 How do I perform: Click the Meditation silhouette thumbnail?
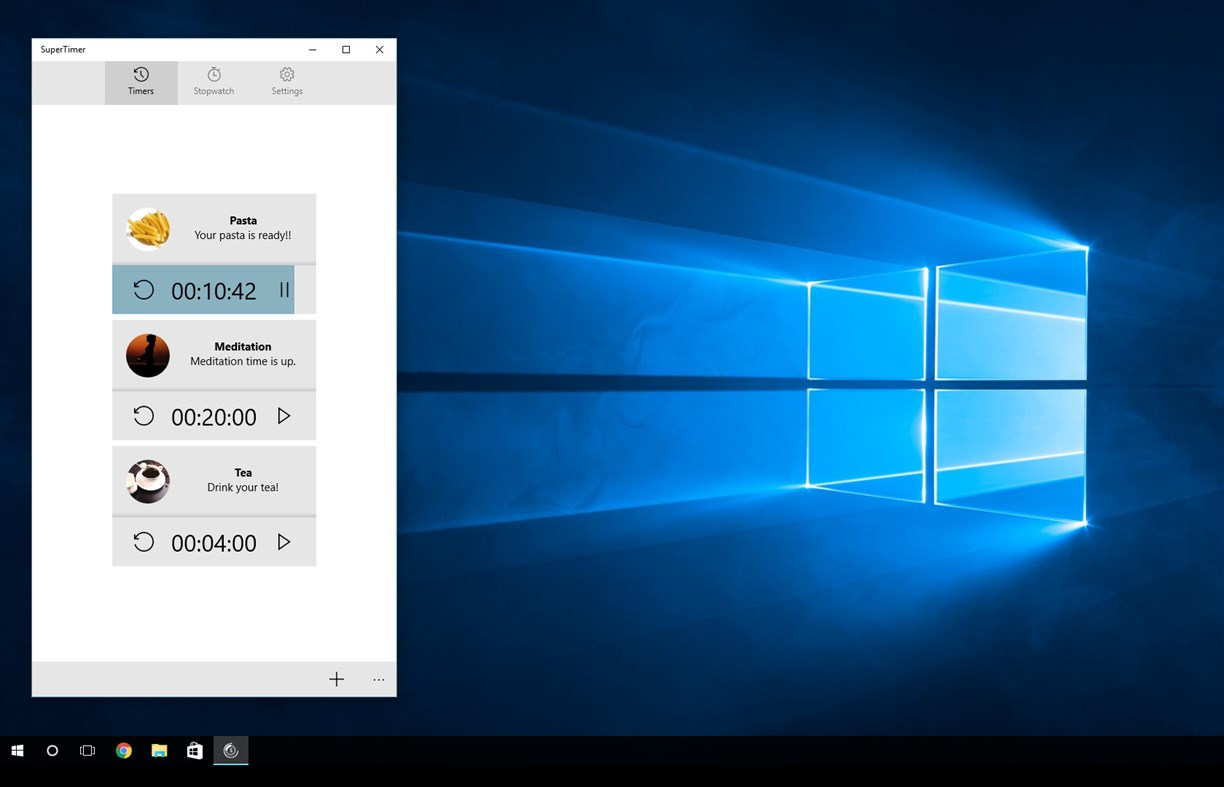click(147, 354)
